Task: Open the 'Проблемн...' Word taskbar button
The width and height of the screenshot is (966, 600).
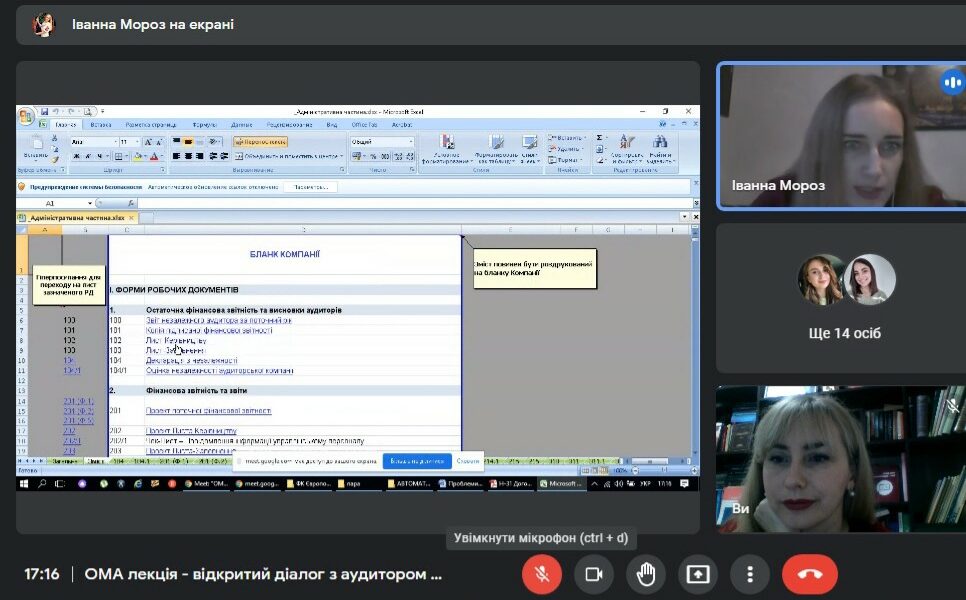Action: click(x=460, y=484)
